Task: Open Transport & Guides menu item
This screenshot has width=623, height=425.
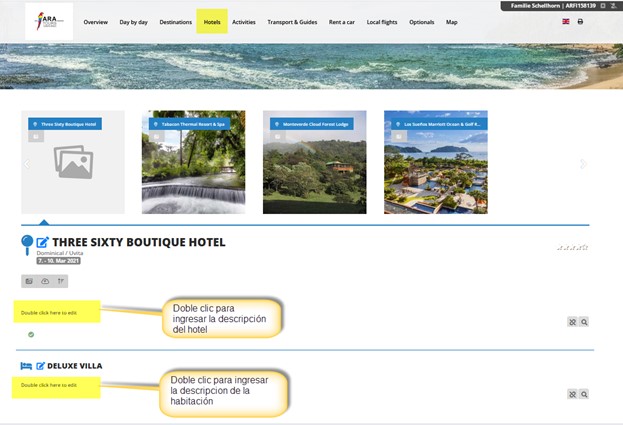Action: (x=292, y=21)
